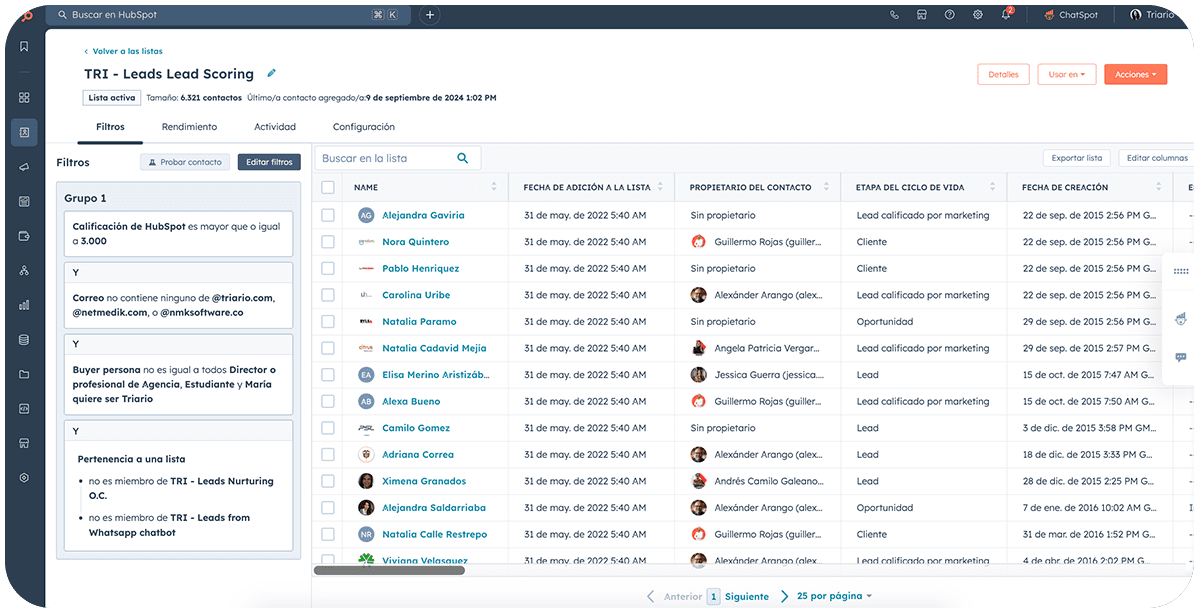The height and width of the screenshot is (614, 1200).
Task: Check the box for Carolina Uribe
Action: point(328,295)
